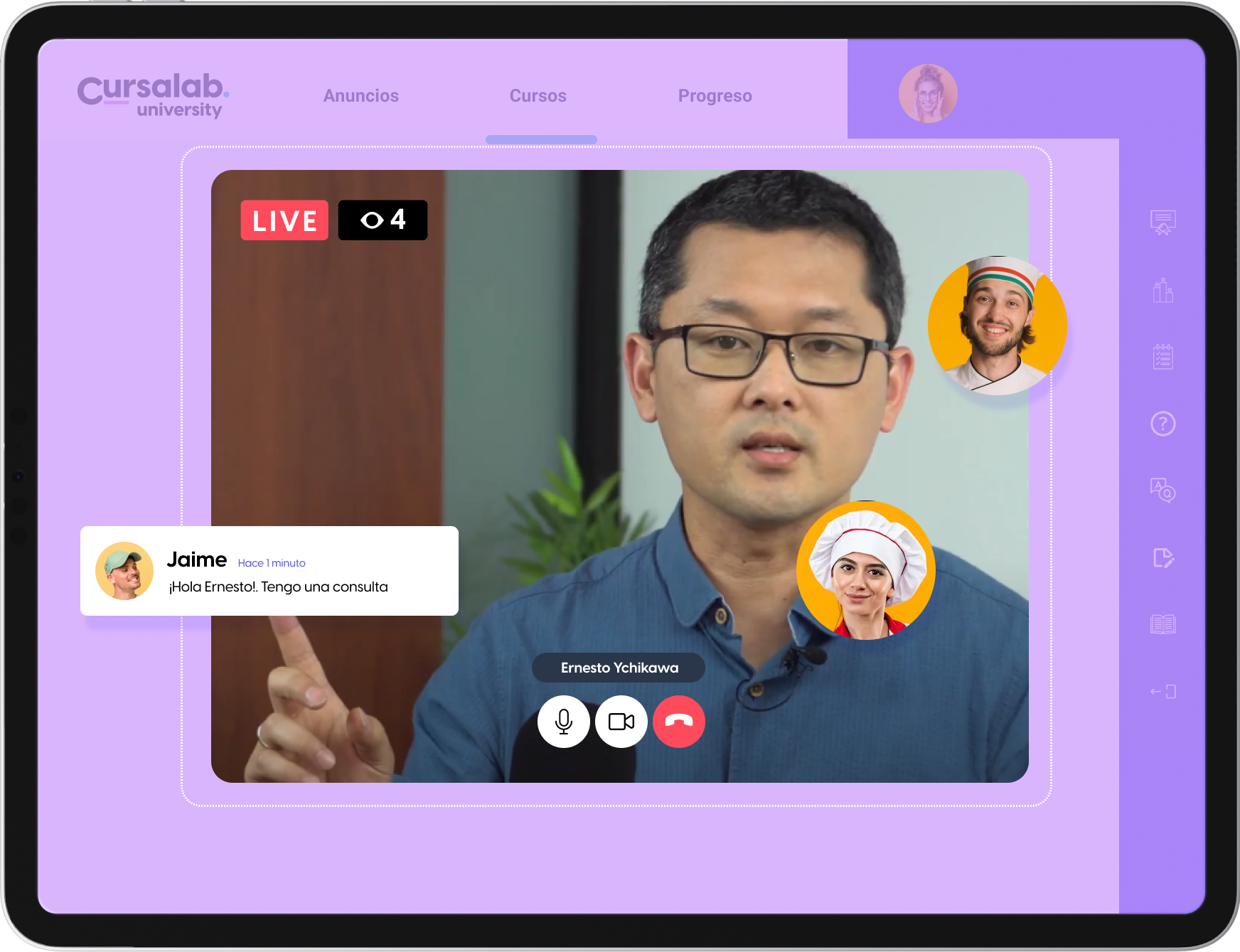
Task: Click the LIVE badge
Action: tap(284, 220)
